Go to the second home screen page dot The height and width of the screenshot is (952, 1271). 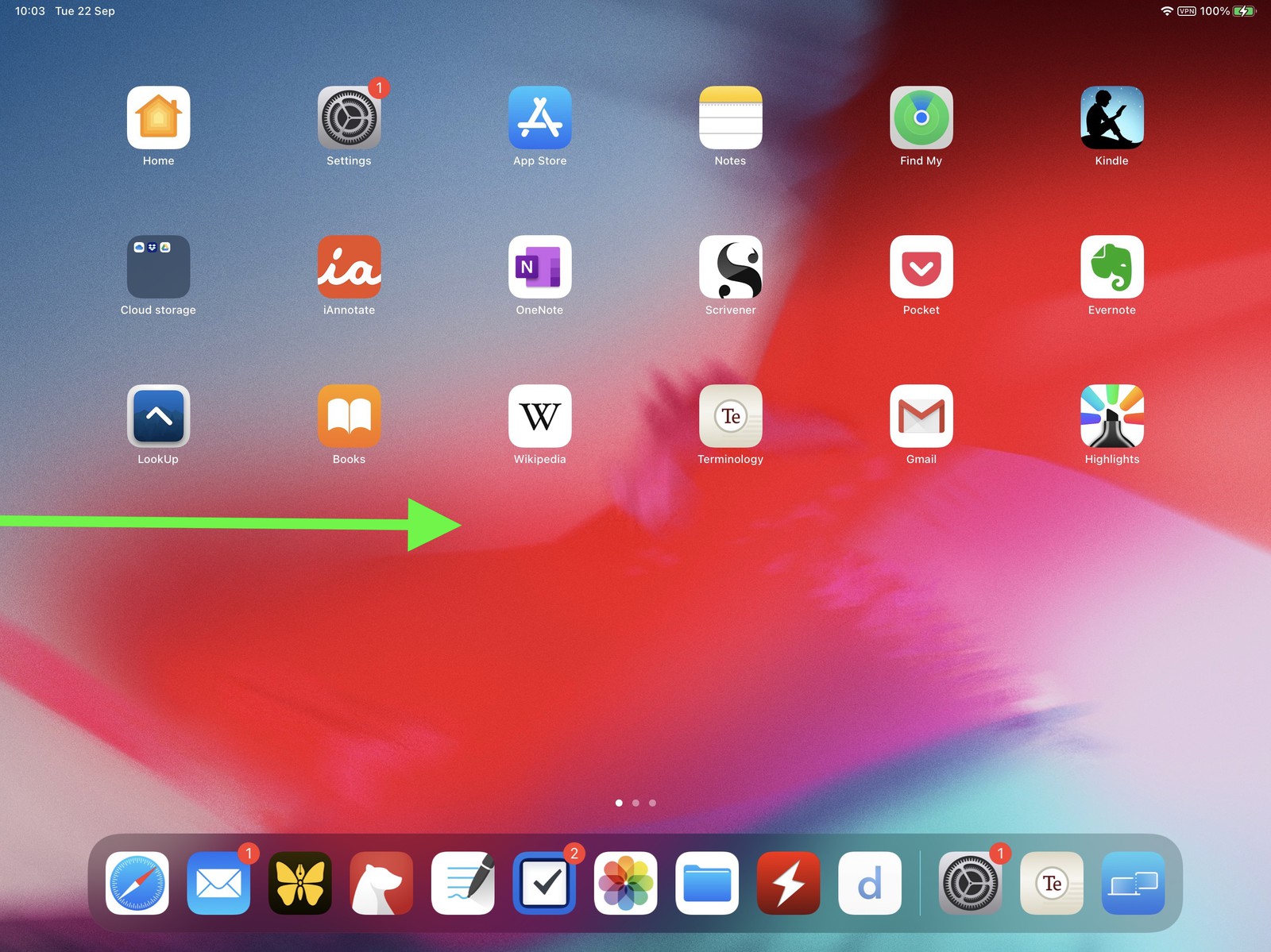tap(635, 803)
